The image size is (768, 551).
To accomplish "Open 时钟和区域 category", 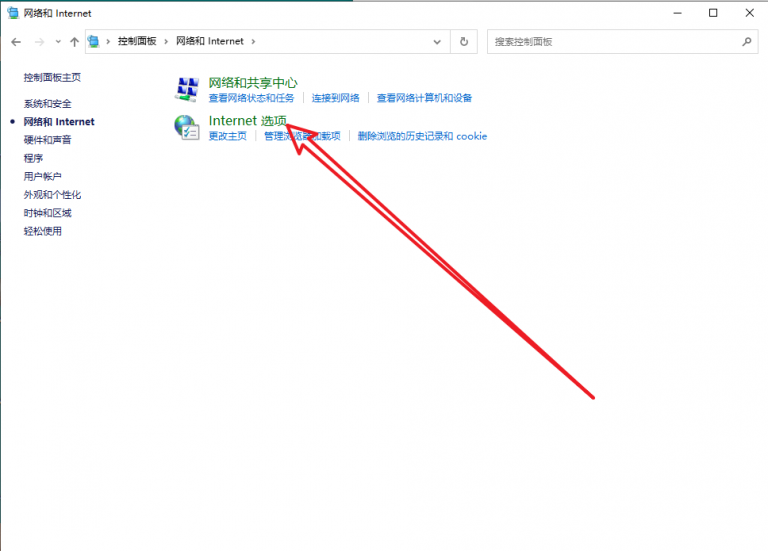I will click(48, 213).
